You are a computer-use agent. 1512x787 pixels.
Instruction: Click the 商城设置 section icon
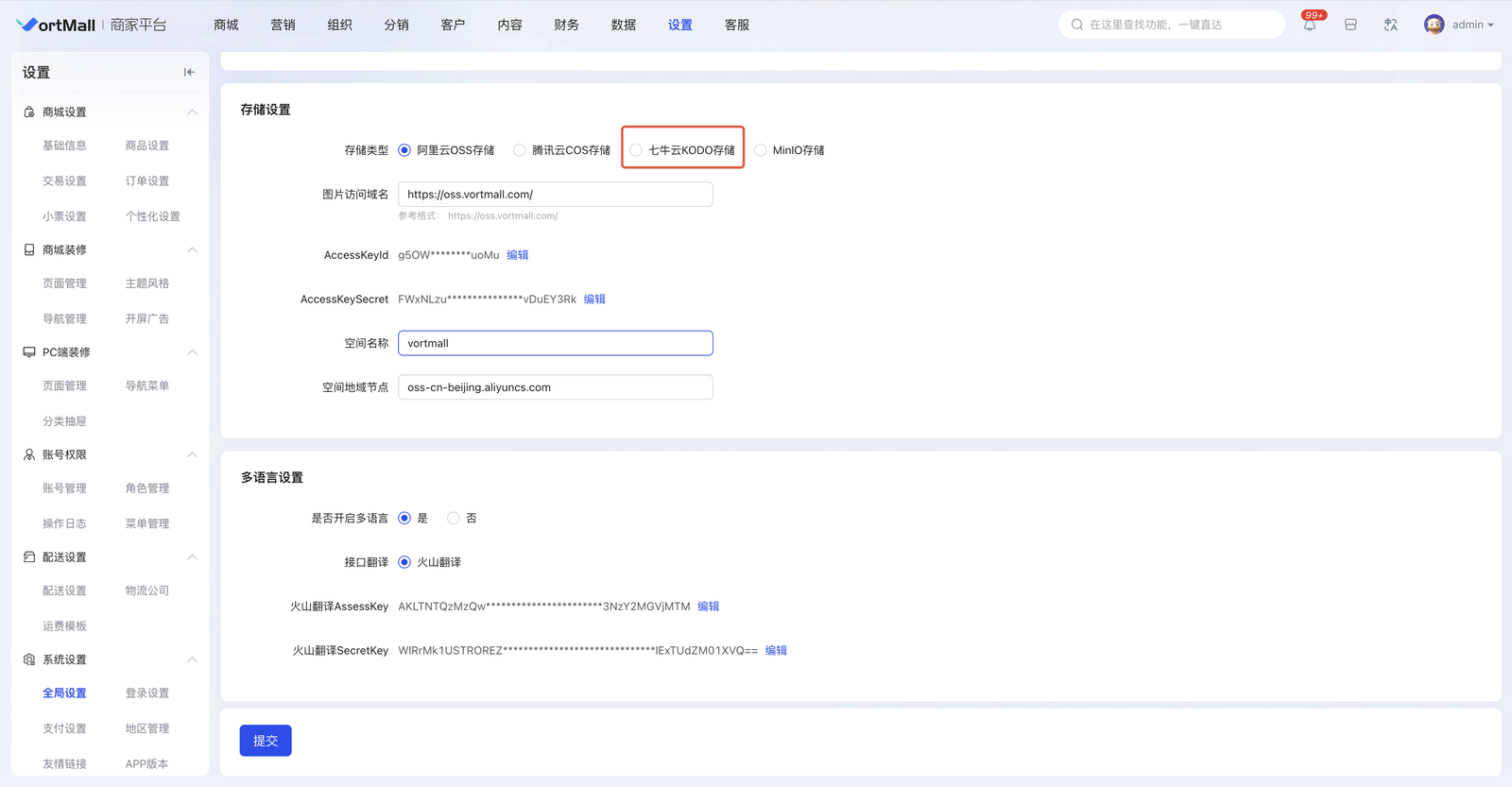point(29,112)
